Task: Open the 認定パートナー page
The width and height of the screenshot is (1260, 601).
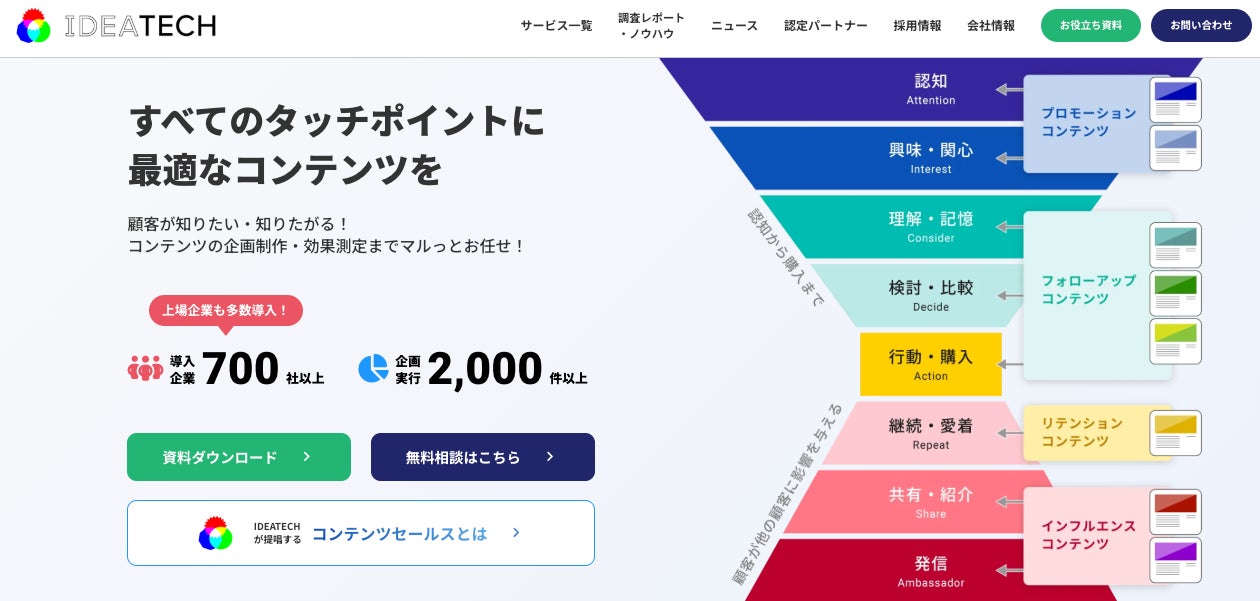Action: click(x=825, y=26)
